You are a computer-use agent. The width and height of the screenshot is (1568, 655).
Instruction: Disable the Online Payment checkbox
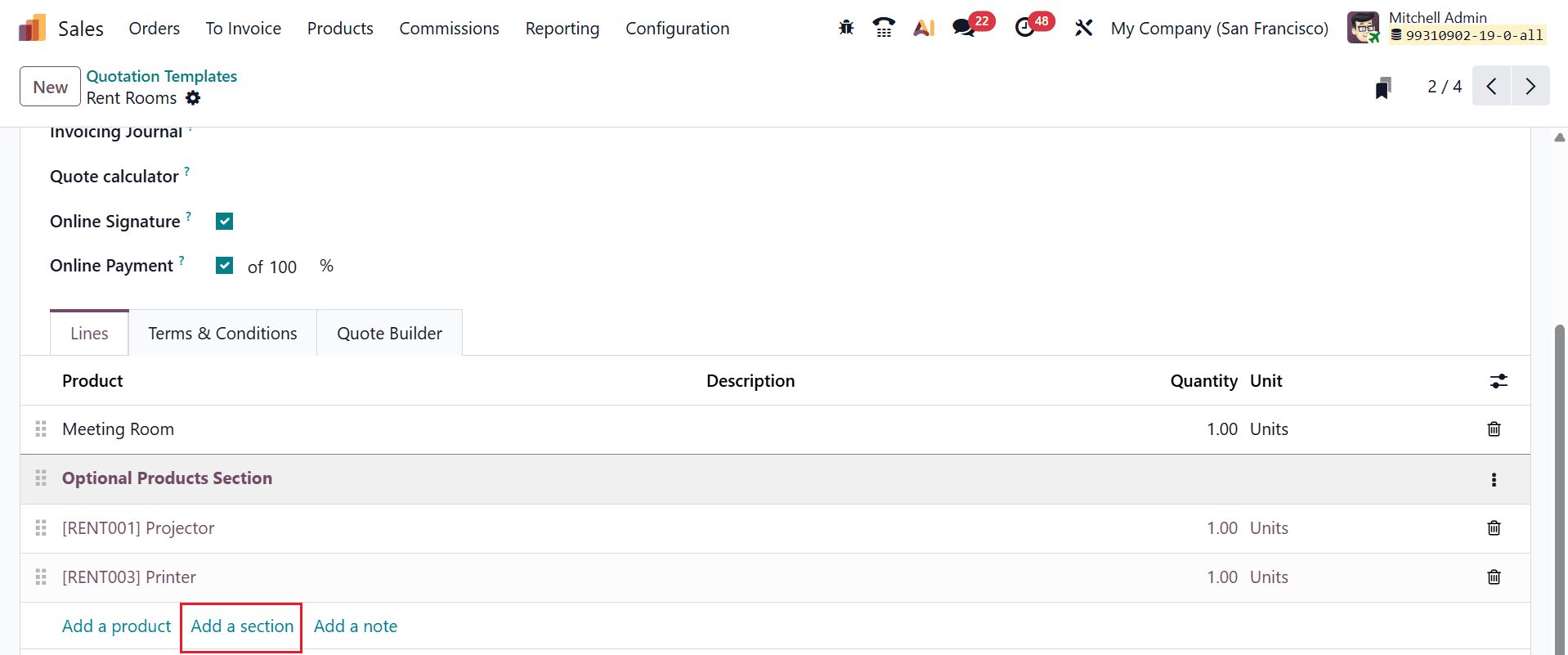click(x=224, y=265)
